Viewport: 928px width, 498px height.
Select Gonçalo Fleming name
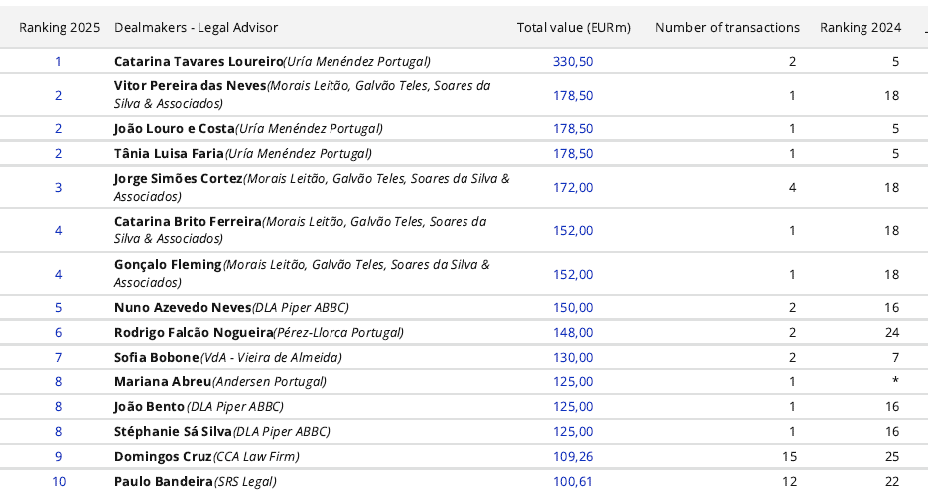tap(168, 265)
